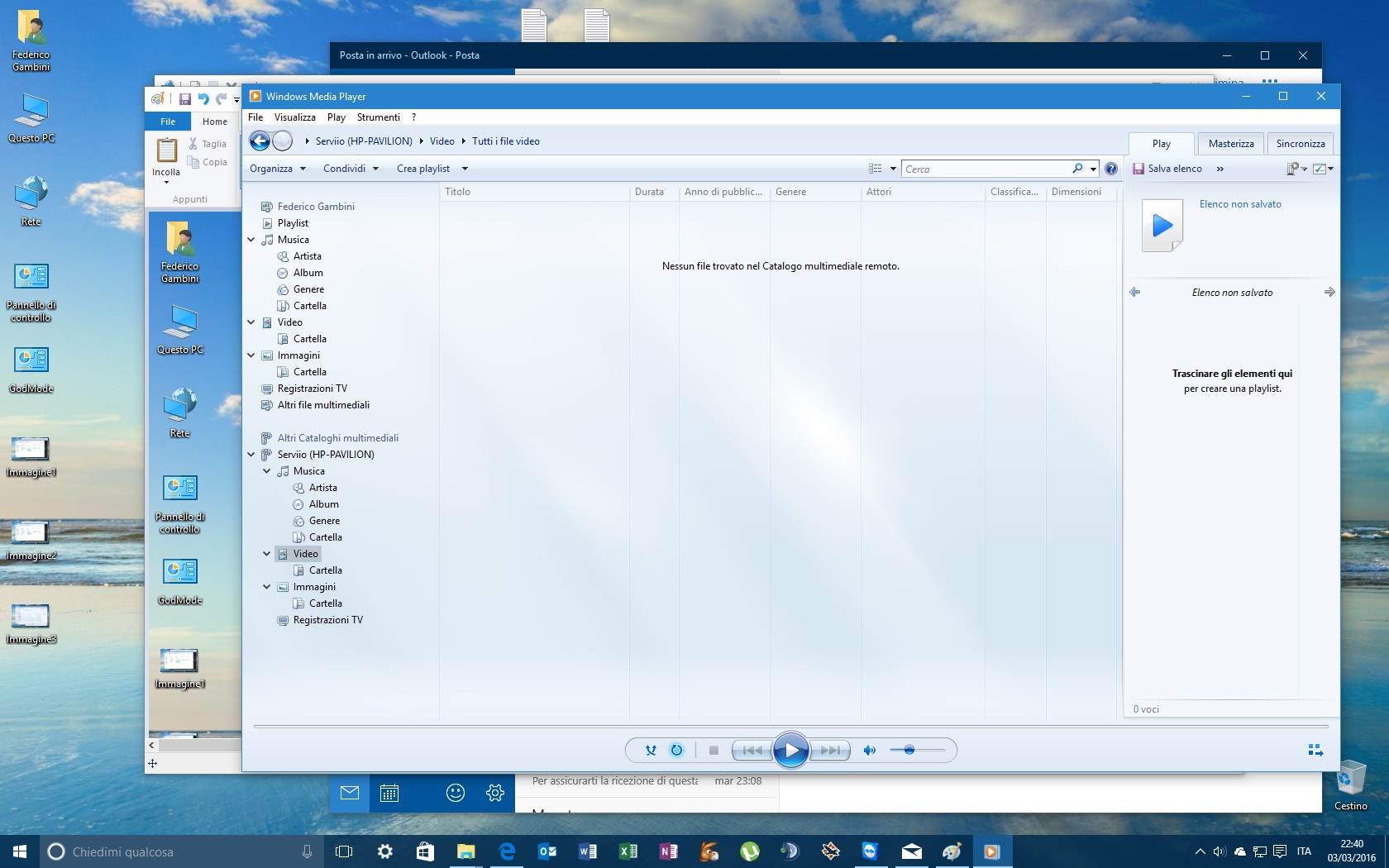Select Registrazioni TV under local library
The image size is (1389, 868).
click(312, 389)
